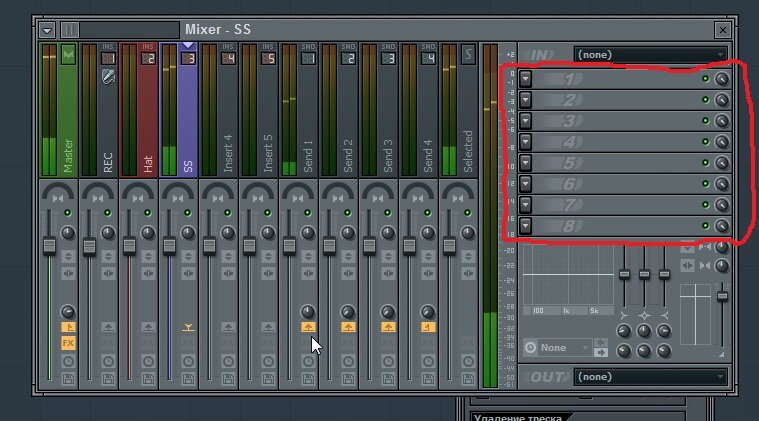Click the clock icon on Selected strip

[x=468, y=361]
